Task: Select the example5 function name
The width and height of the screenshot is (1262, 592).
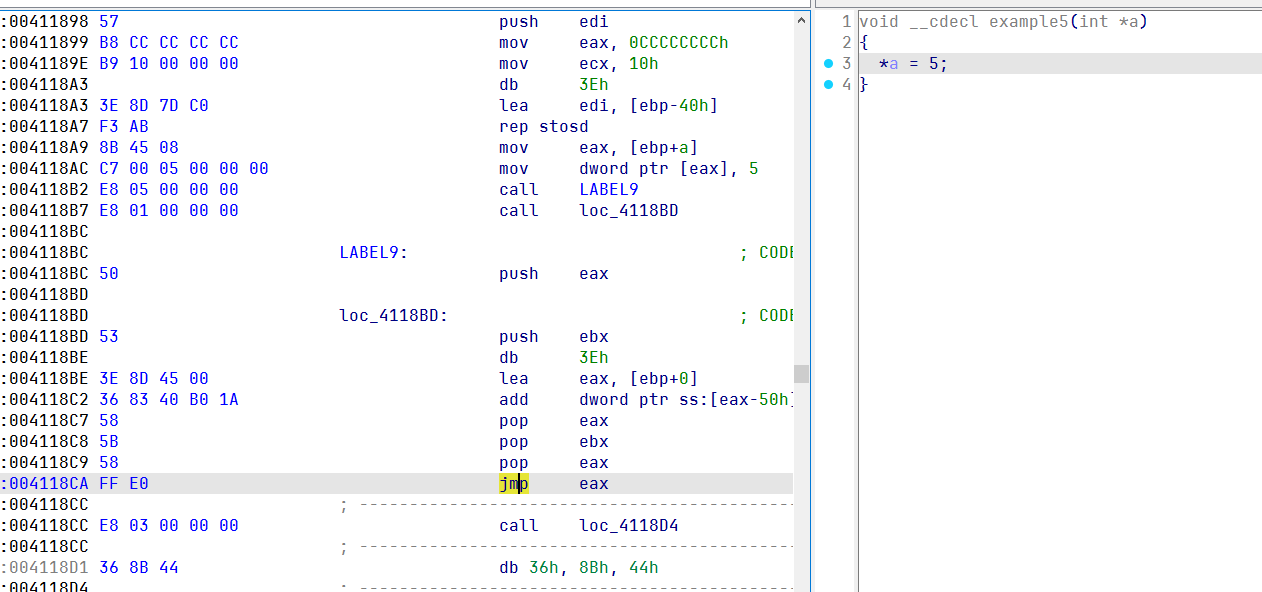Action: pyautogui.click(x=1027, y=22)
